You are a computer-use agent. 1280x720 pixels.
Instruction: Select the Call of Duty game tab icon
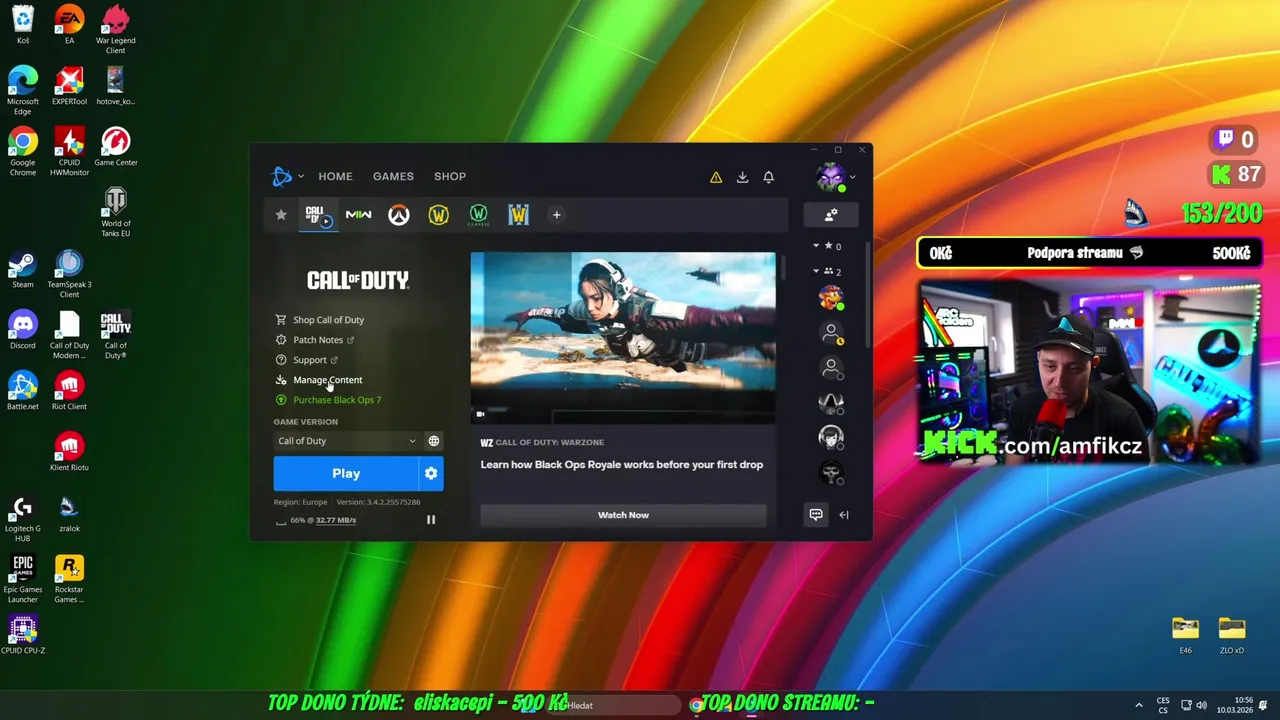(x=319, y=215)
